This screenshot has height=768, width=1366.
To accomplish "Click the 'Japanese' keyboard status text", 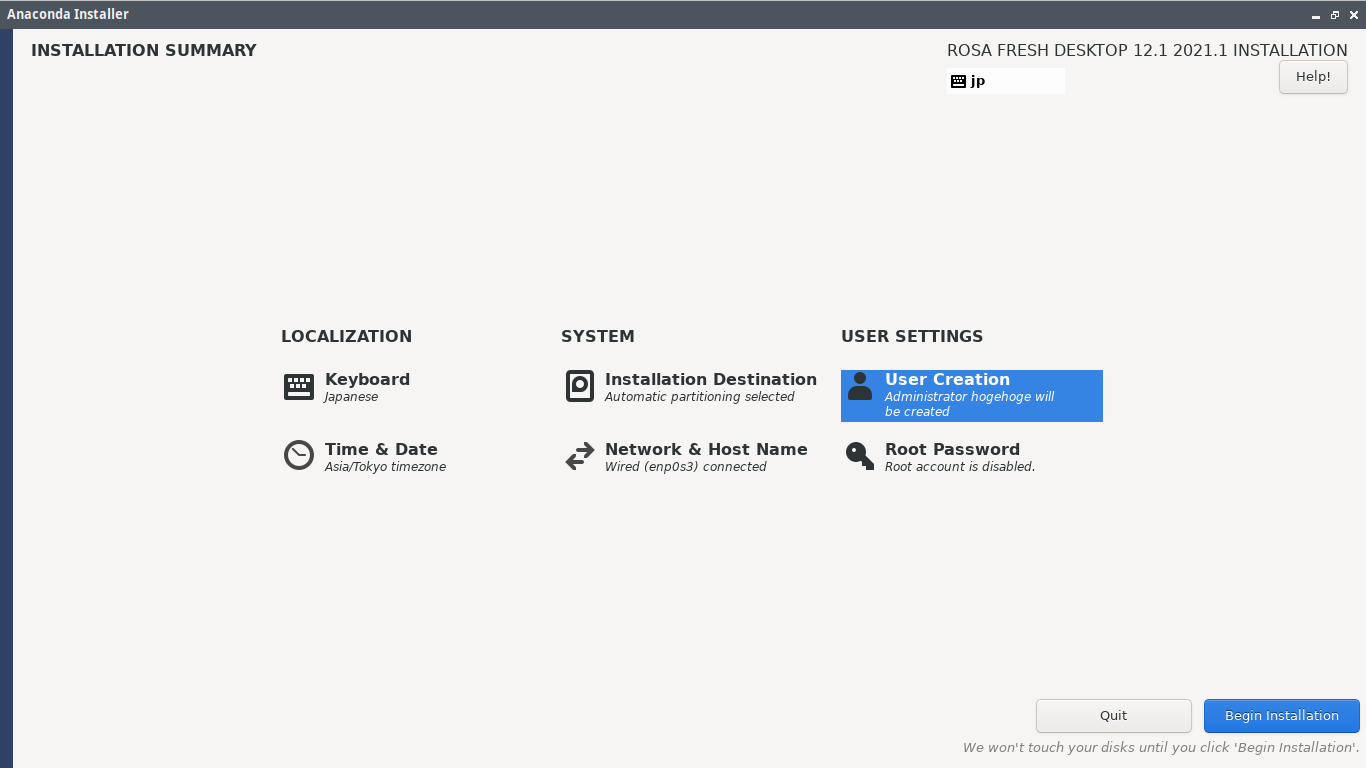I will [351, 397].
